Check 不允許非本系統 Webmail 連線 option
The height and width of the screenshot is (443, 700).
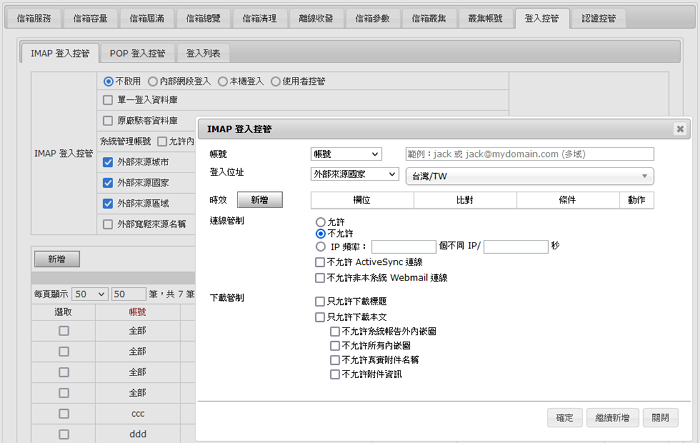320,278
